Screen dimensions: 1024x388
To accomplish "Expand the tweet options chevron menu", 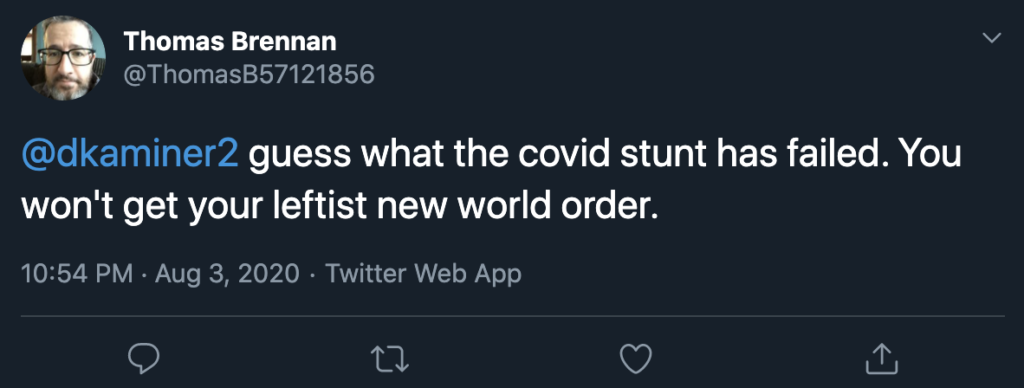I will coord(992,38).
